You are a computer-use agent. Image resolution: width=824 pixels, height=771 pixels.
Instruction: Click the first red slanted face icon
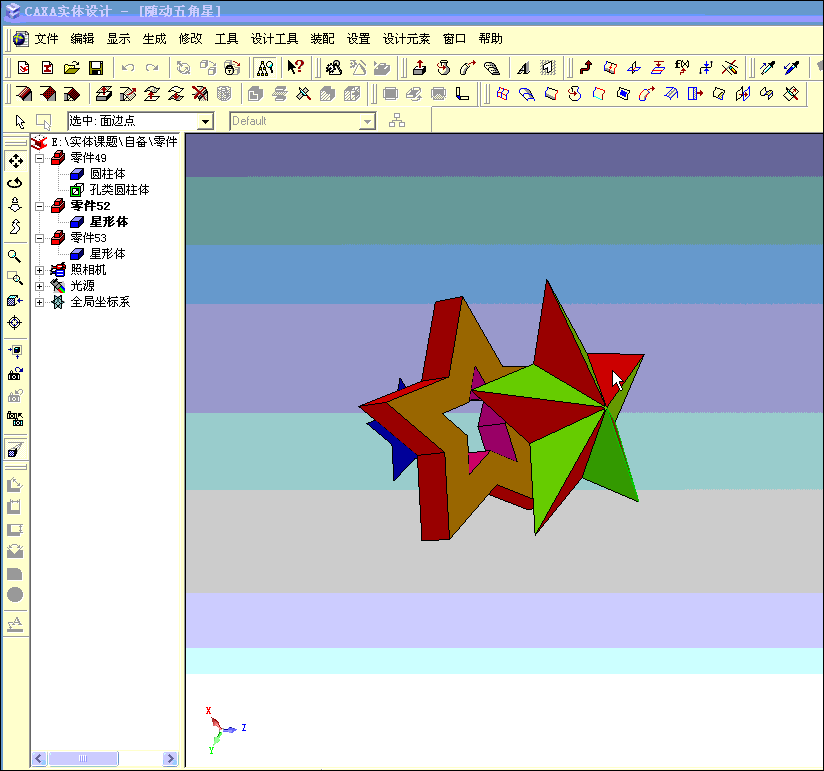pos(24,94)
